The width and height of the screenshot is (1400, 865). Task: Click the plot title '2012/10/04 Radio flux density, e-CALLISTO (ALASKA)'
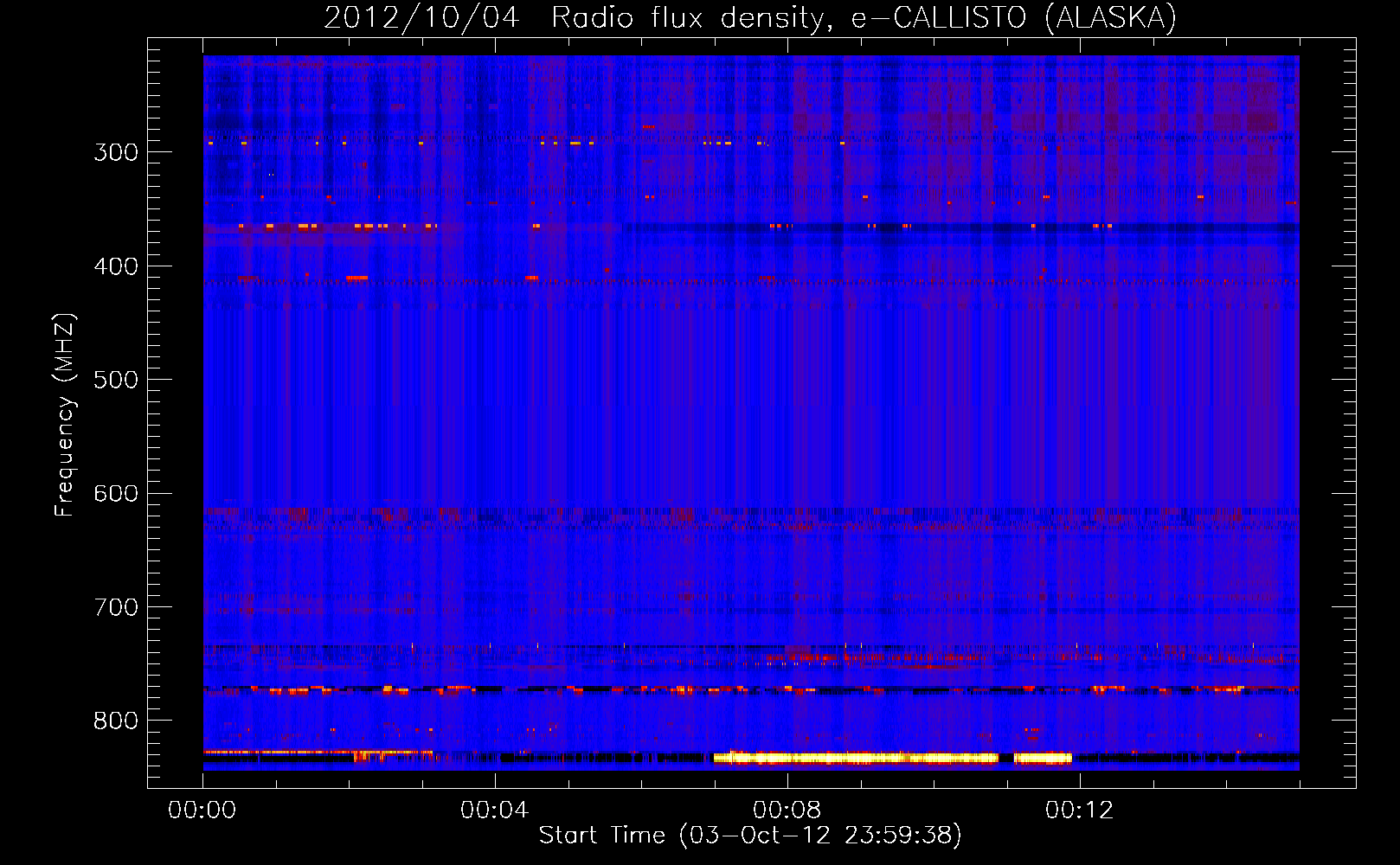coord(750,17)
